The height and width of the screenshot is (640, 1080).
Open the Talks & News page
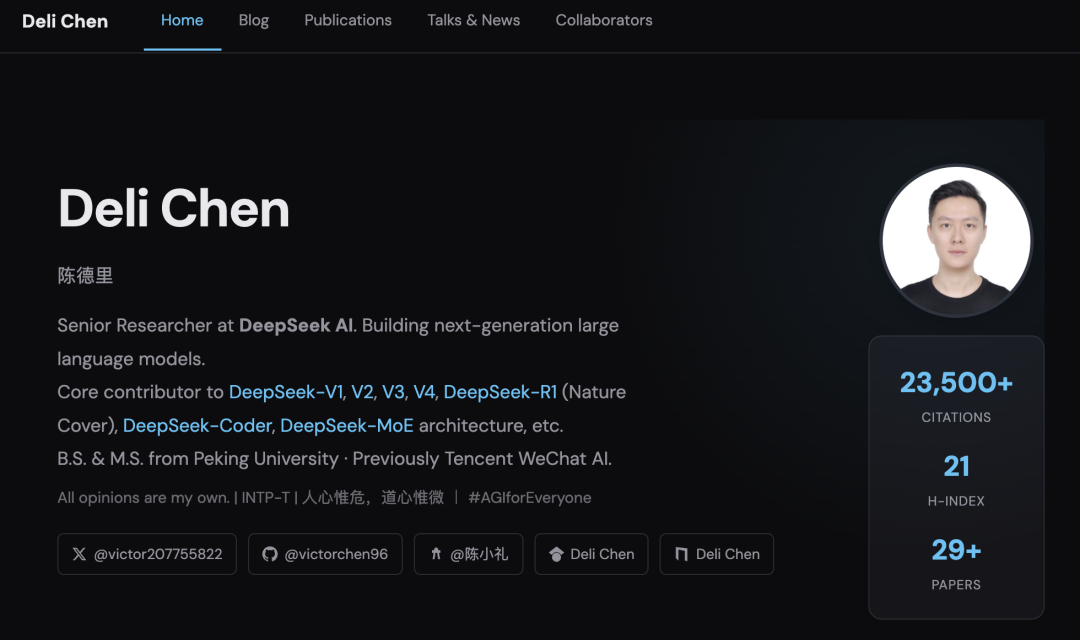tap(473, 21)
